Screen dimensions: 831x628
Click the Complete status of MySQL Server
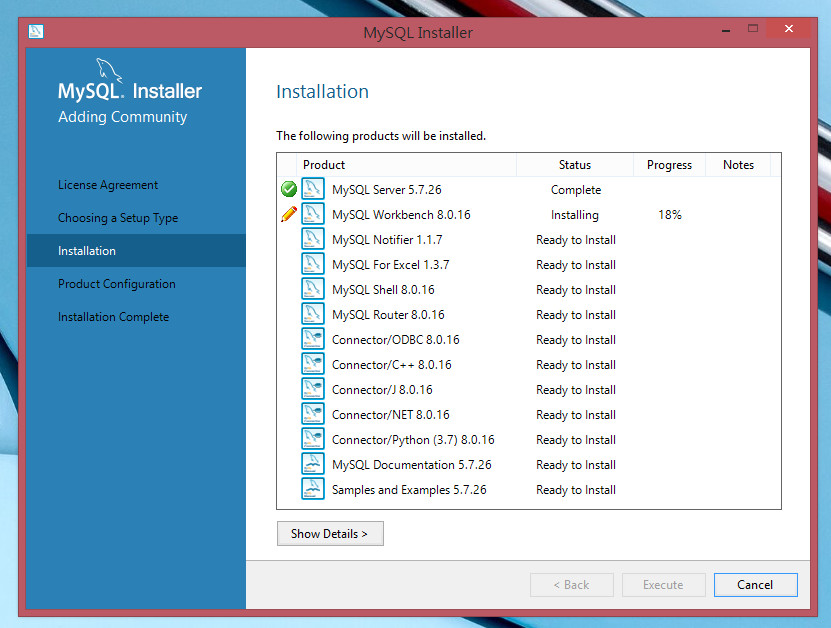click(576, 190)
